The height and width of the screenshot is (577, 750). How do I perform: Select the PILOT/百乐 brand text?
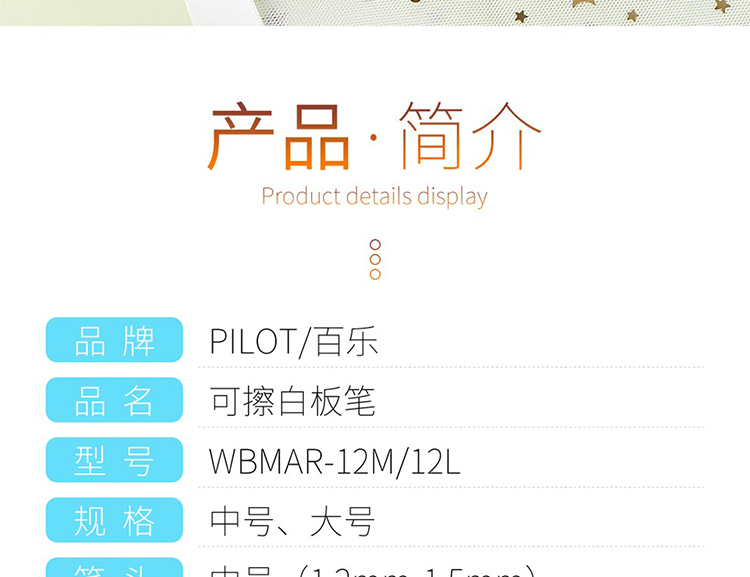click(x=294, y=342)
